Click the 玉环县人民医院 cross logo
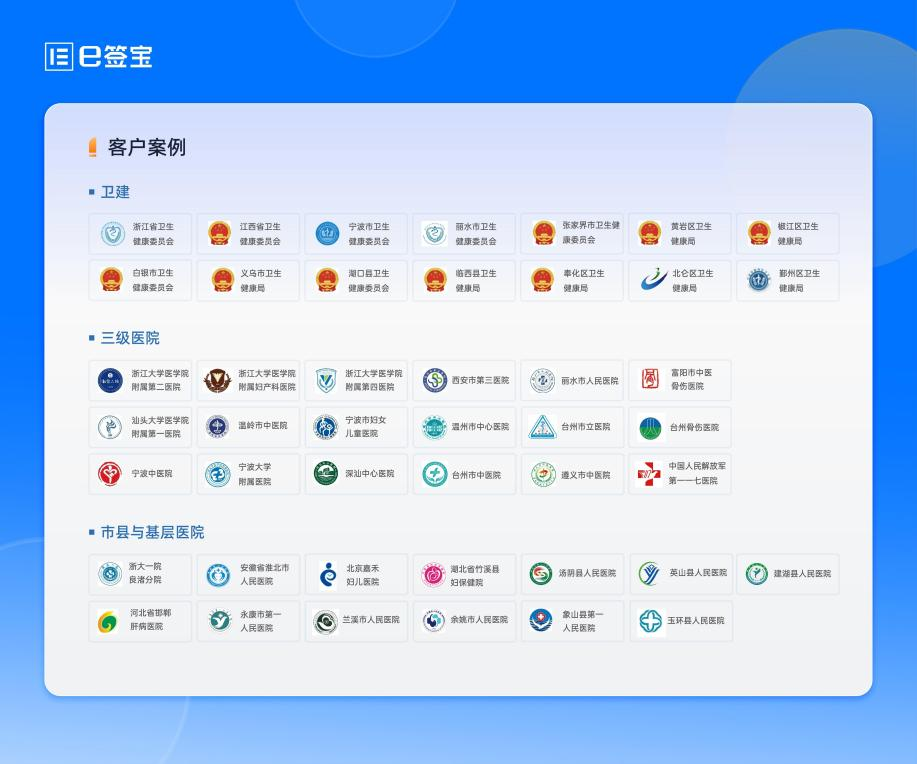This screenshot has height=764, width=917. click(650, 621)
